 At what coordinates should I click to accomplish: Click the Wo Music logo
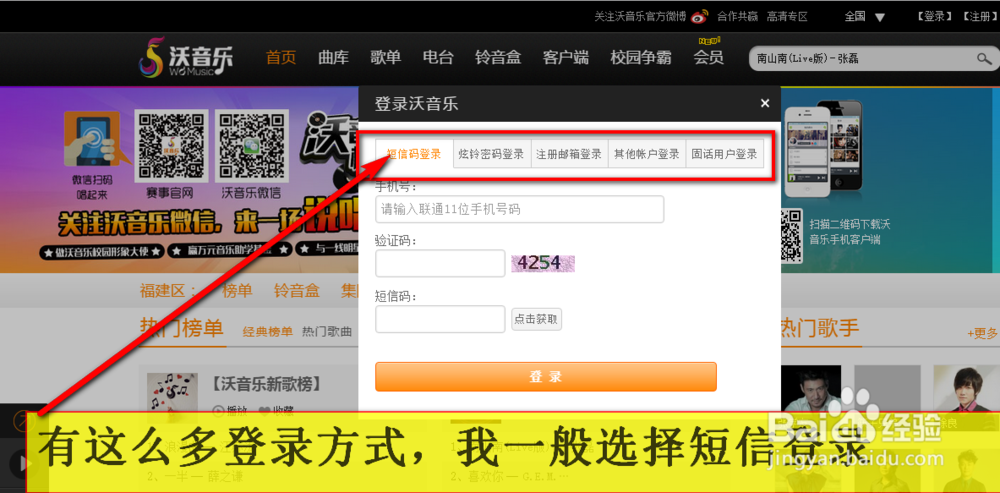[x=186, y=57]
